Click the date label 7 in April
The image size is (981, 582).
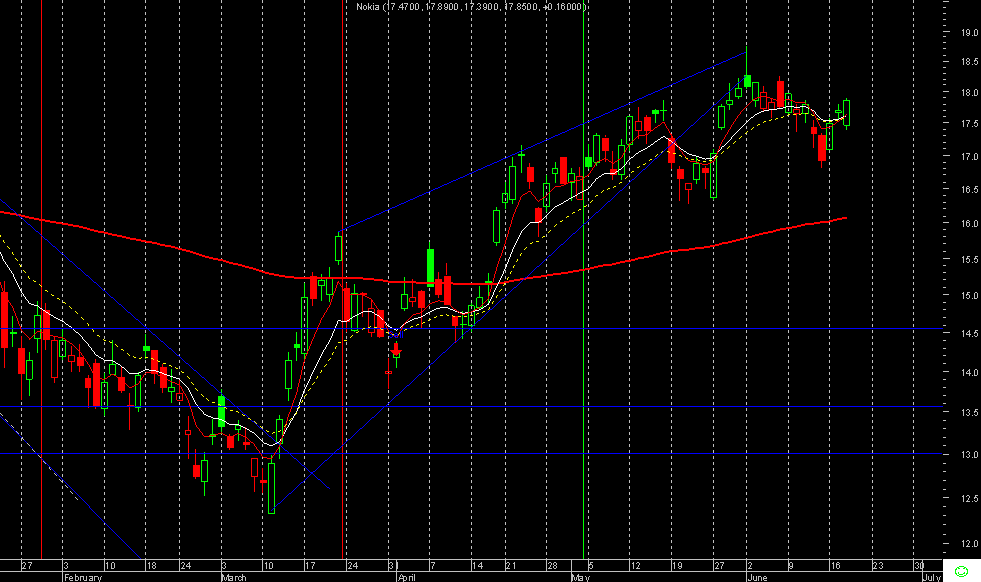click(432, 566)
